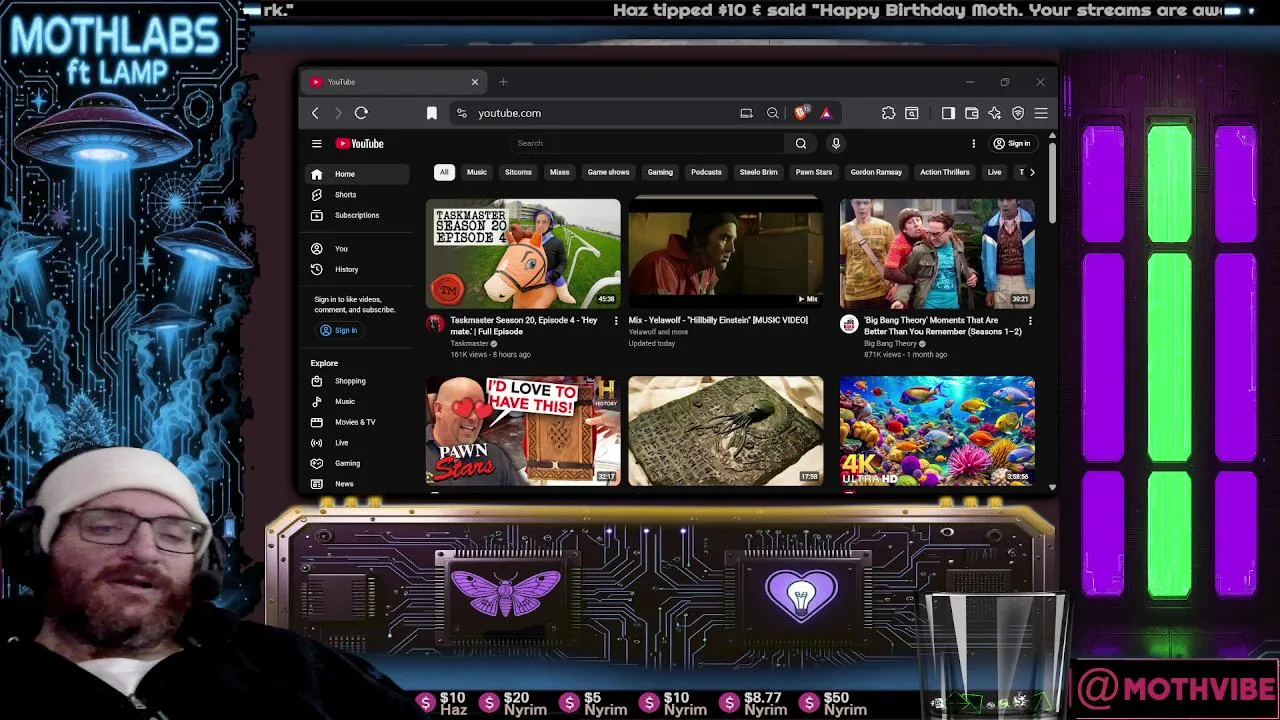Viewport: 1280px width, 720px height.
Task: Select the Music filter chip
Action: pyautogui.click(x=477, y=172)
